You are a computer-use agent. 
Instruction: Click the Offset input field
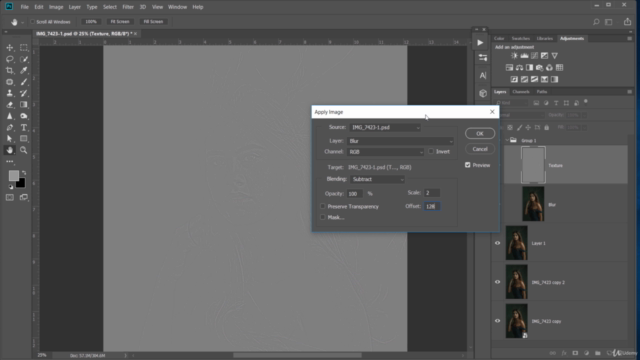coord(432,207)
